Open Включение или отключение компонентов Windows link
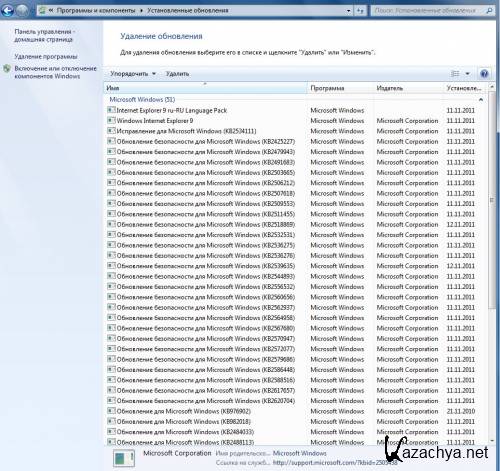Image resolution: width=500 pixels, height=471 pixels. tap(55, 72)
